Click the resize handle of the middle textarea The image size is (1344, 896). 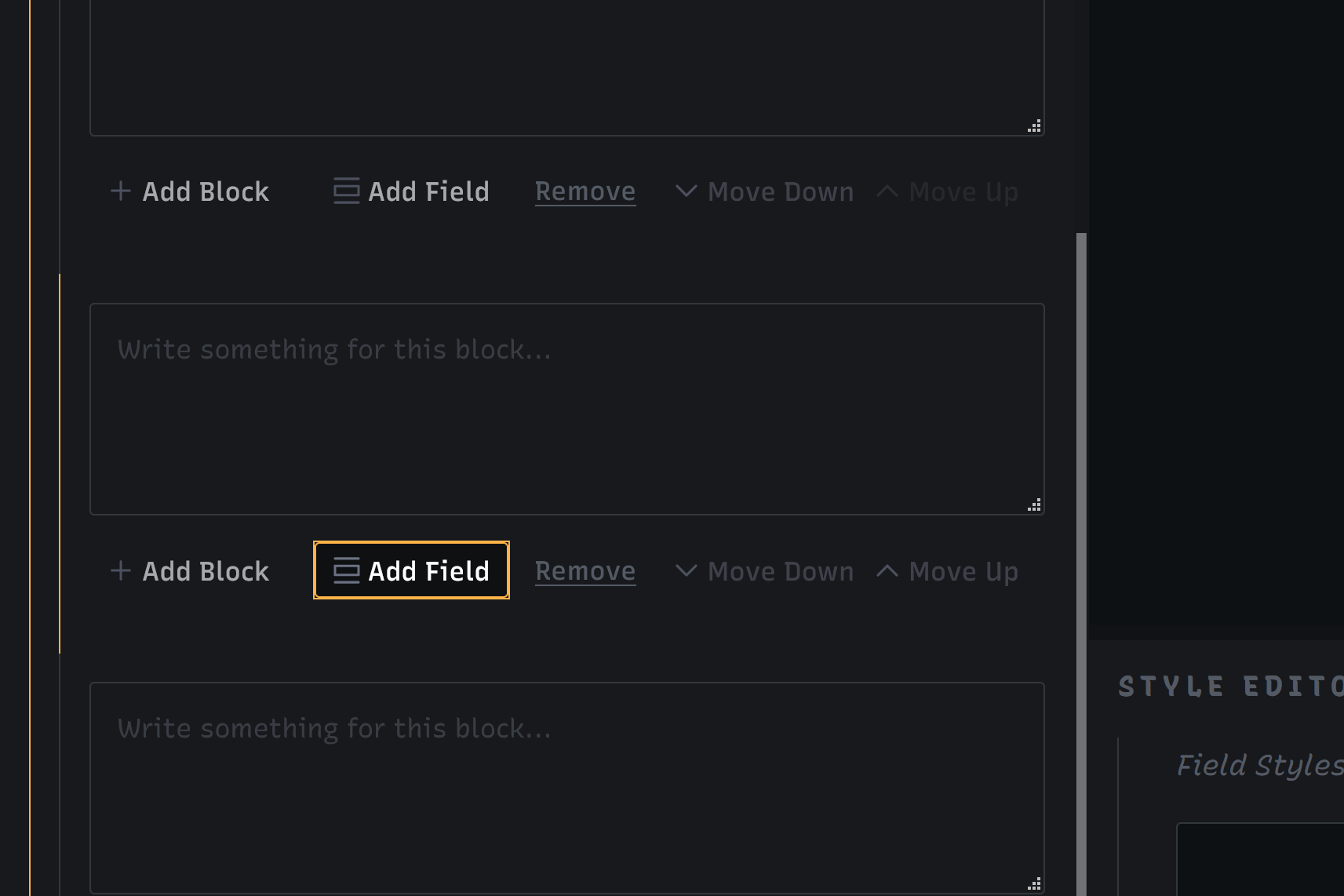[x=1035, y=505]
